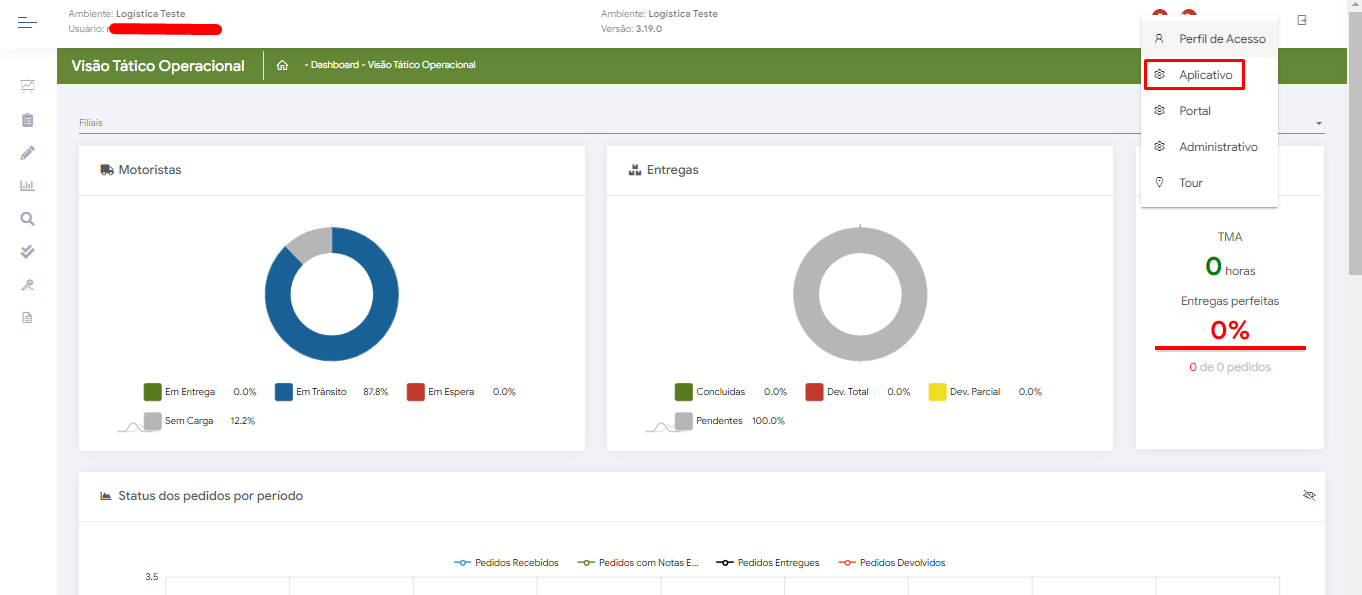Expand the Filiais dropdown arrow
Image resolution: width=1362 pixels, height=595 pixels.
coord(1319,123)
